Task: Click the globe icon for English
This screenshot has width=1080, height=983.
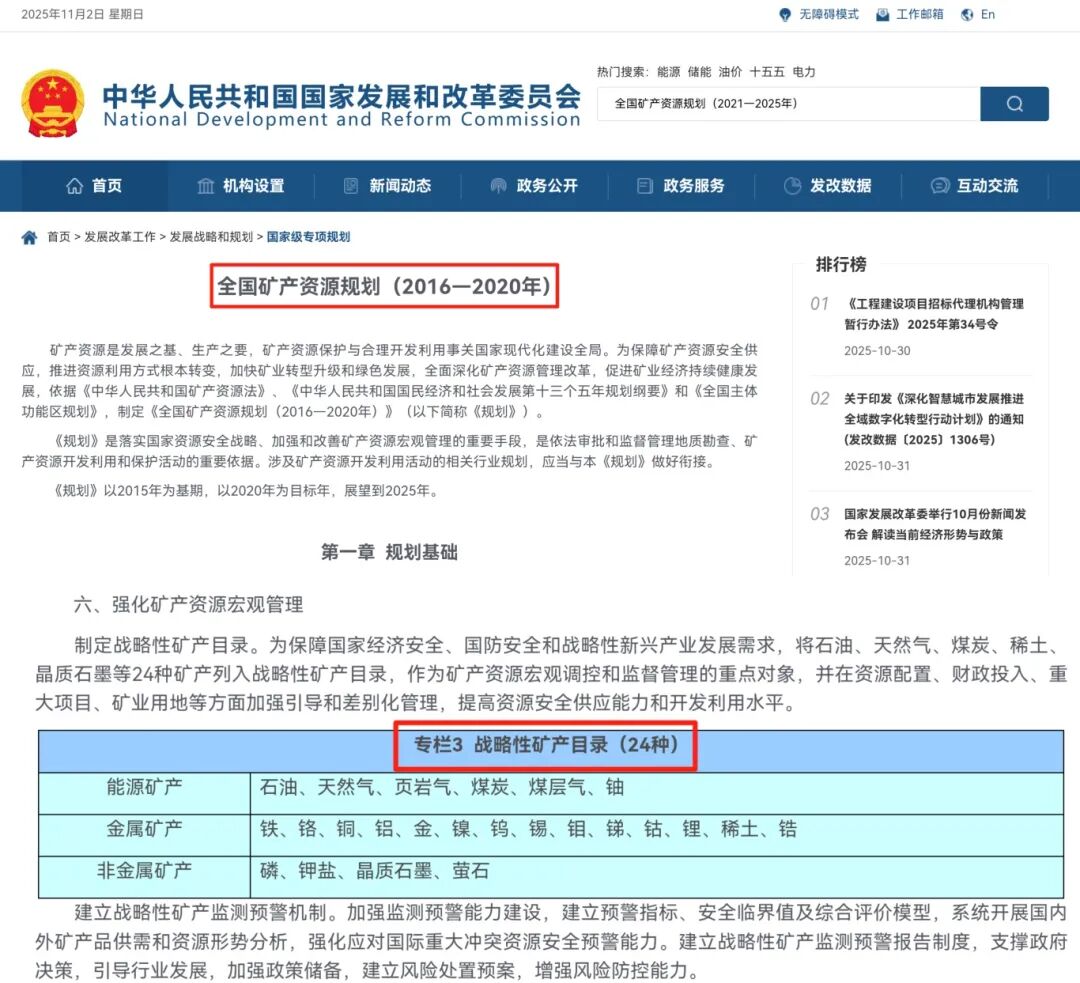Action: tap(967, 15)
